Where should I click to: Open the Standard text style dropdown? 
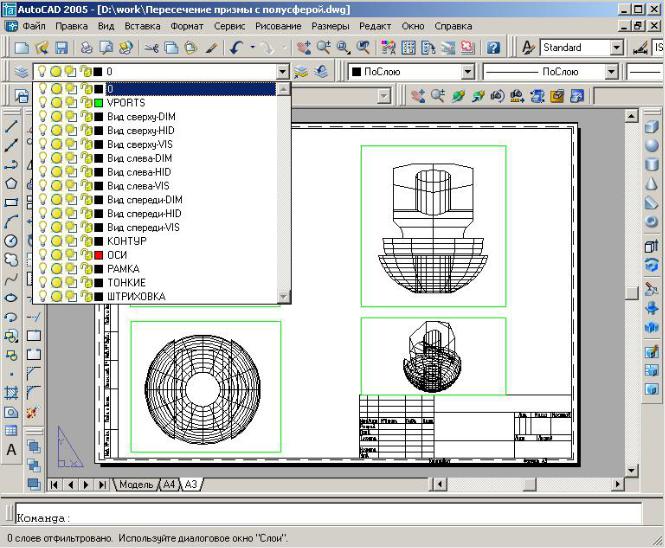[x=617, y=48]
